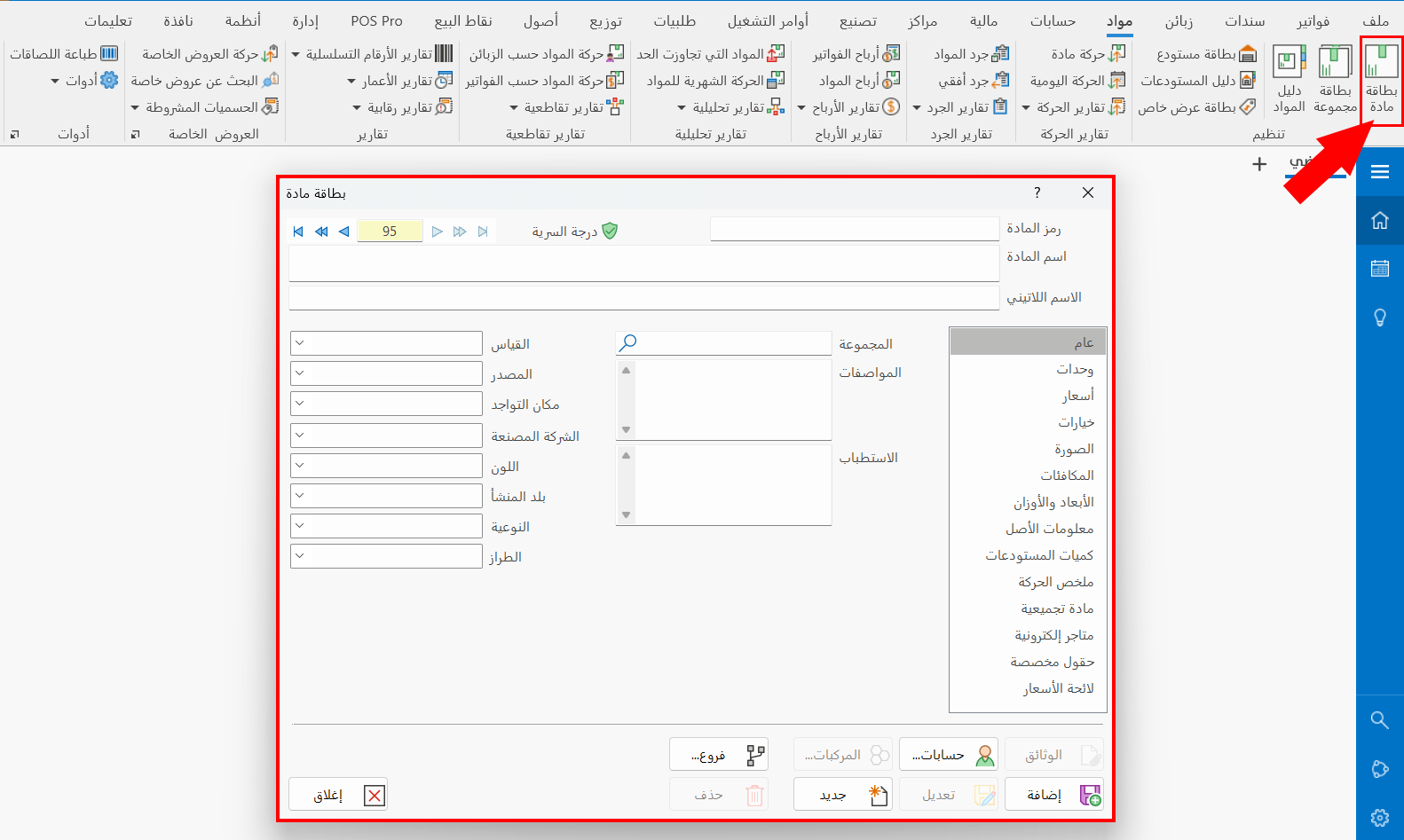Image resolution: width=1404 pixels, height=840 pixels.
Task: Click into the رمز المادة field
Action: [855, 229]
